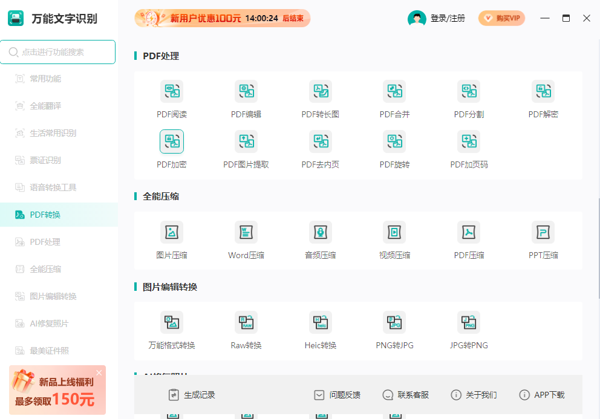Open 票证识别 in the sidebar

(44, 160)
